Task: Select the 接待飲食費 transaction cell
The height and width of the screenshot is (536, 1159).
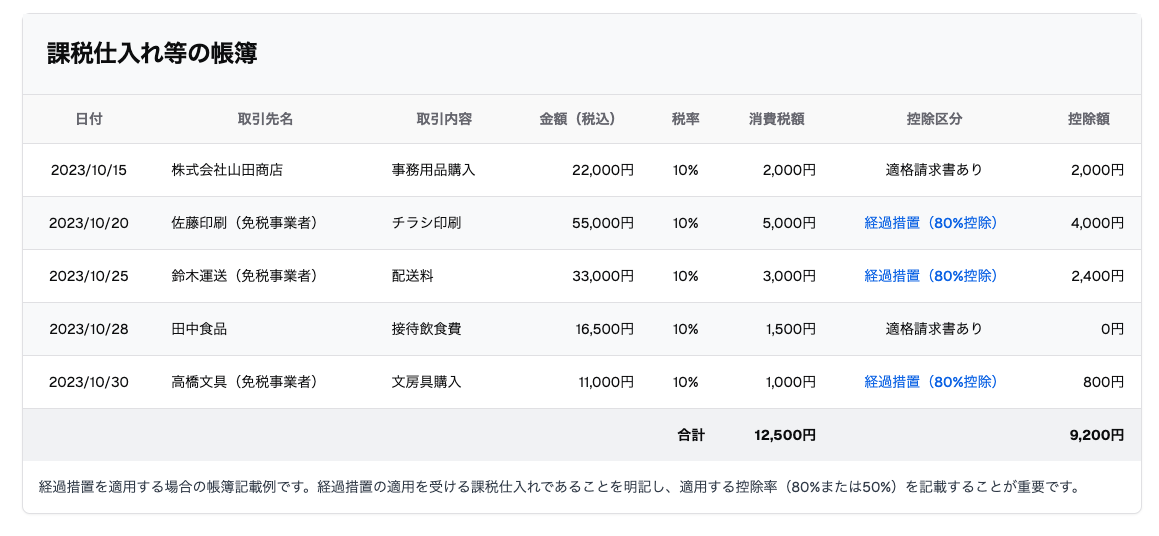Action: (x=426, y=329)
